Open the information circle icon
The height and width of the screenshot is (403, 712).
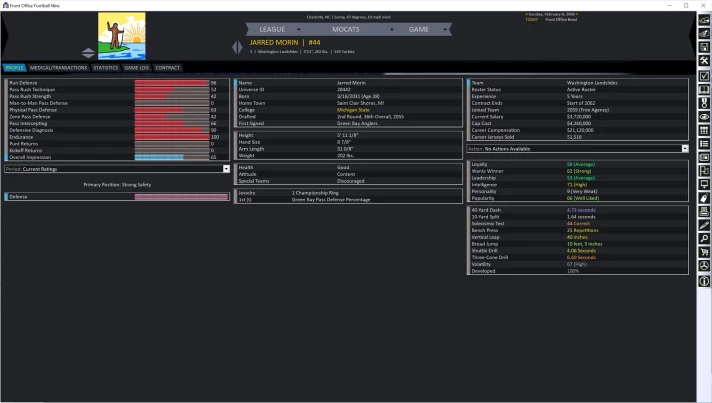pyautogui.click(x=704, y=281)
